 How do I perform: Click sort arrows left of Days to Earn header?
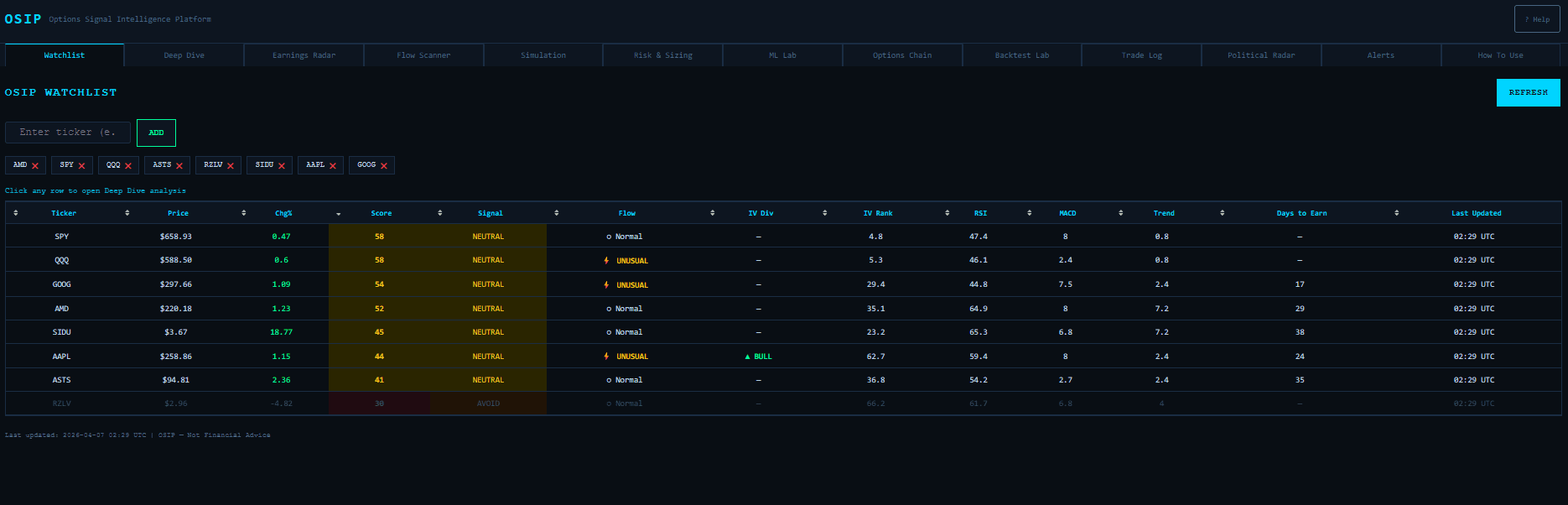click(1223, 213)
